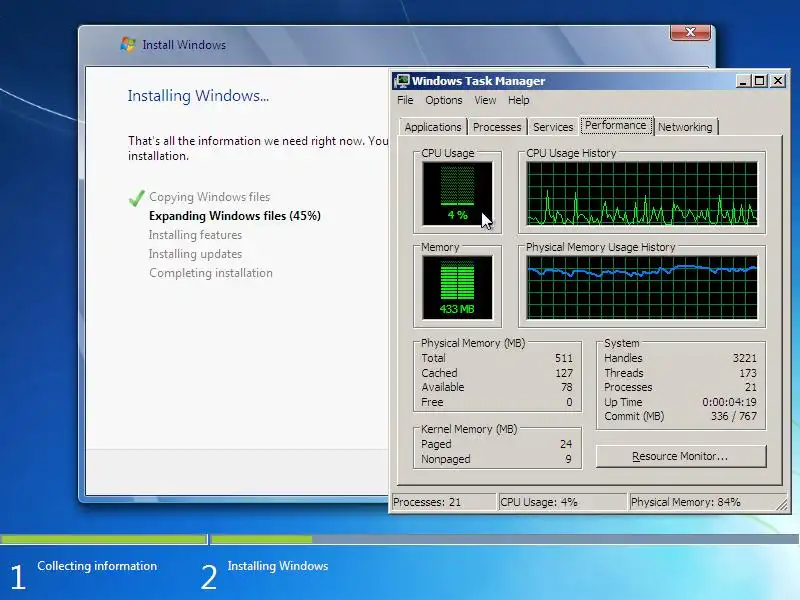Switch to the Services tab
The image size is (800, 600).
553,127
